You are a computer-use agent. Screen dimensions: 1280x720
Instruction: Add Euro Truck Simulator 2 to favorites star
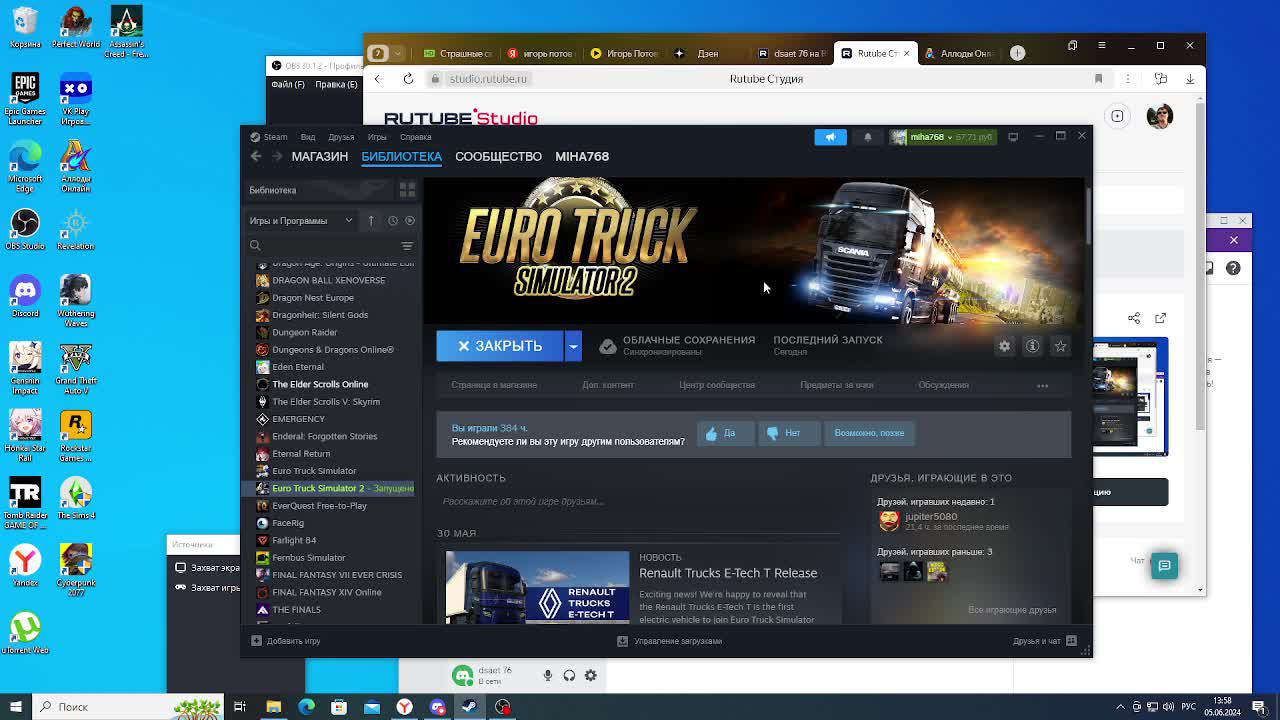pos(1060,346)
